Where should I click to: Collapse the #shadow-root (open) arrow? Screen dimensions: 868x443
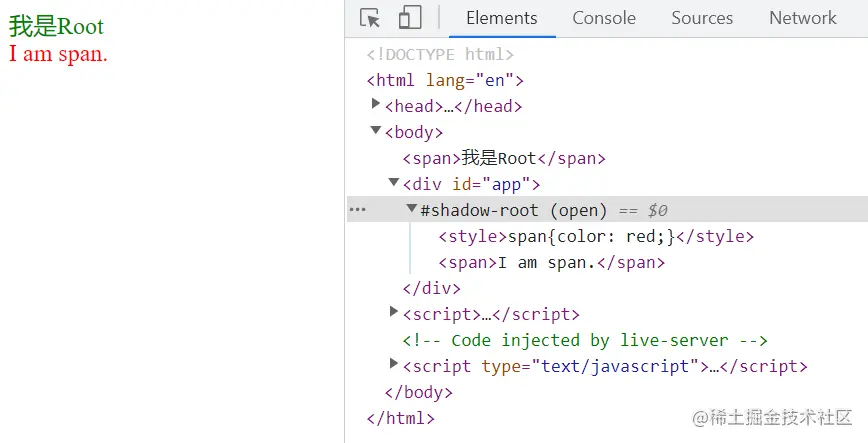click(x=411, y=208)
